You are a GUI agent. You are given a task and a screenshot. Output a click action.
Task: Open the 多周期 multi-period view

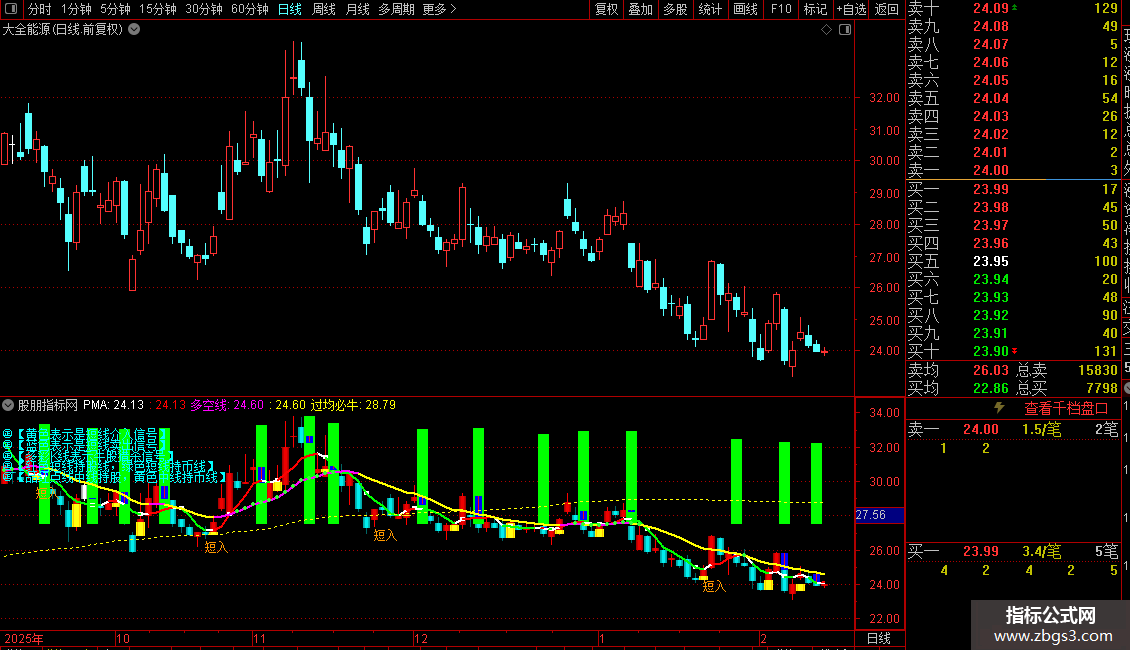pos(396,9)
